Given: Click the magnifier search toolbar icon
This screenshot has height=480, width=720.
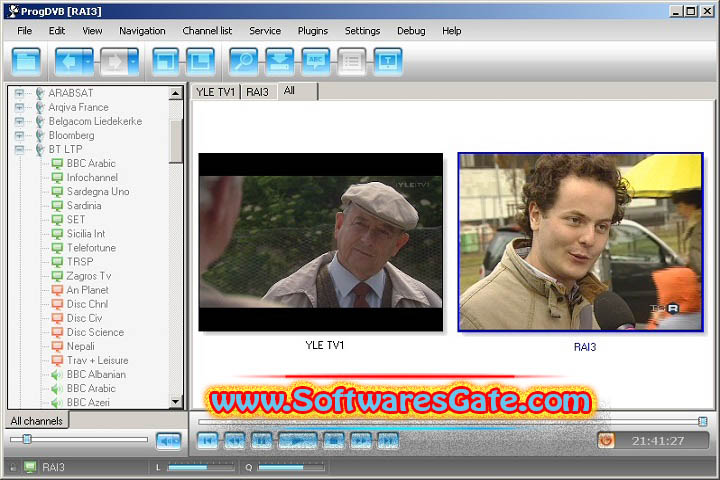Looking at the screenshot, I should coord(243,61).
